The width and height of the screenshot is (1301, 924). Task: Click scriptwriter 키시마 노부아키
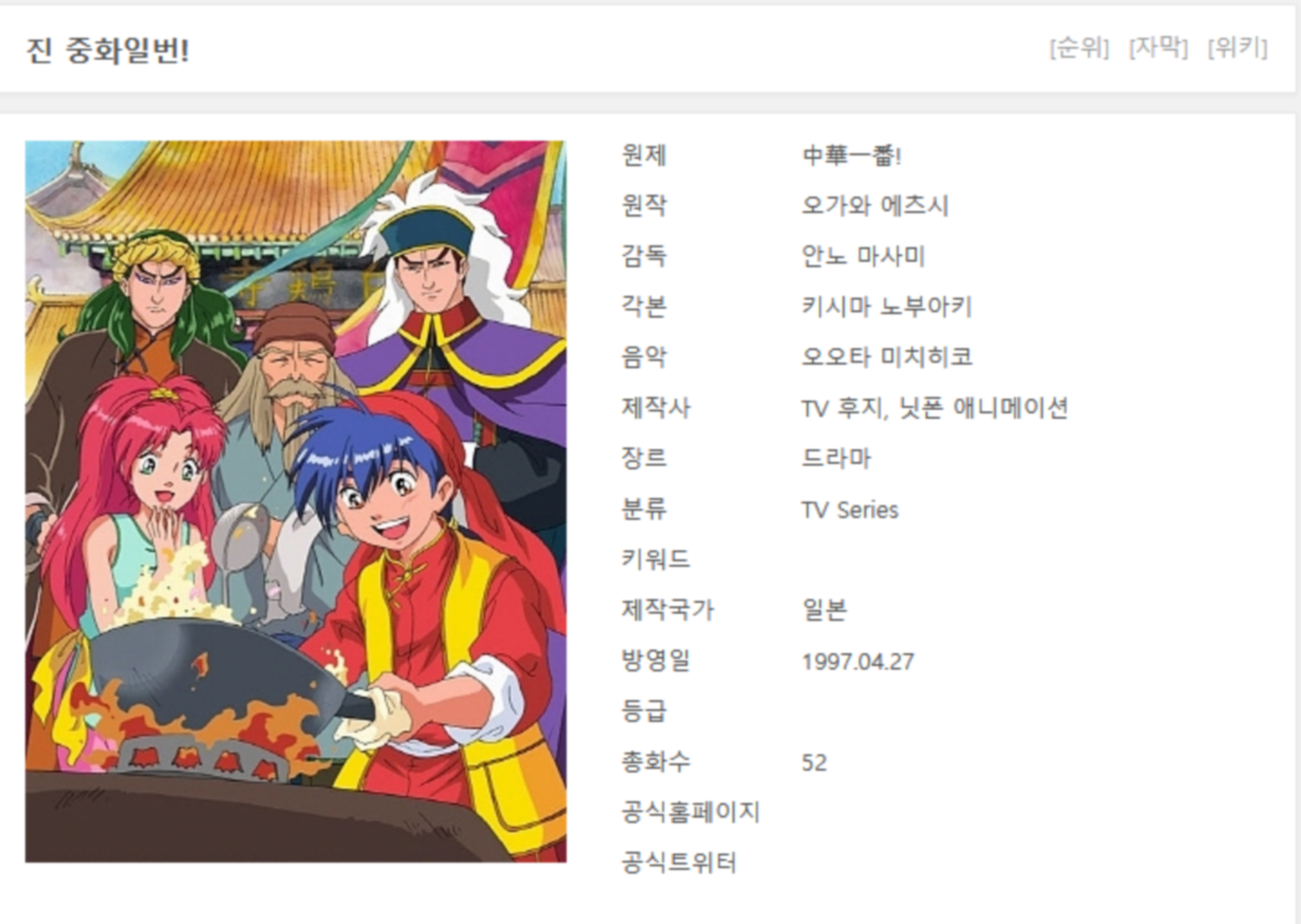887,306
